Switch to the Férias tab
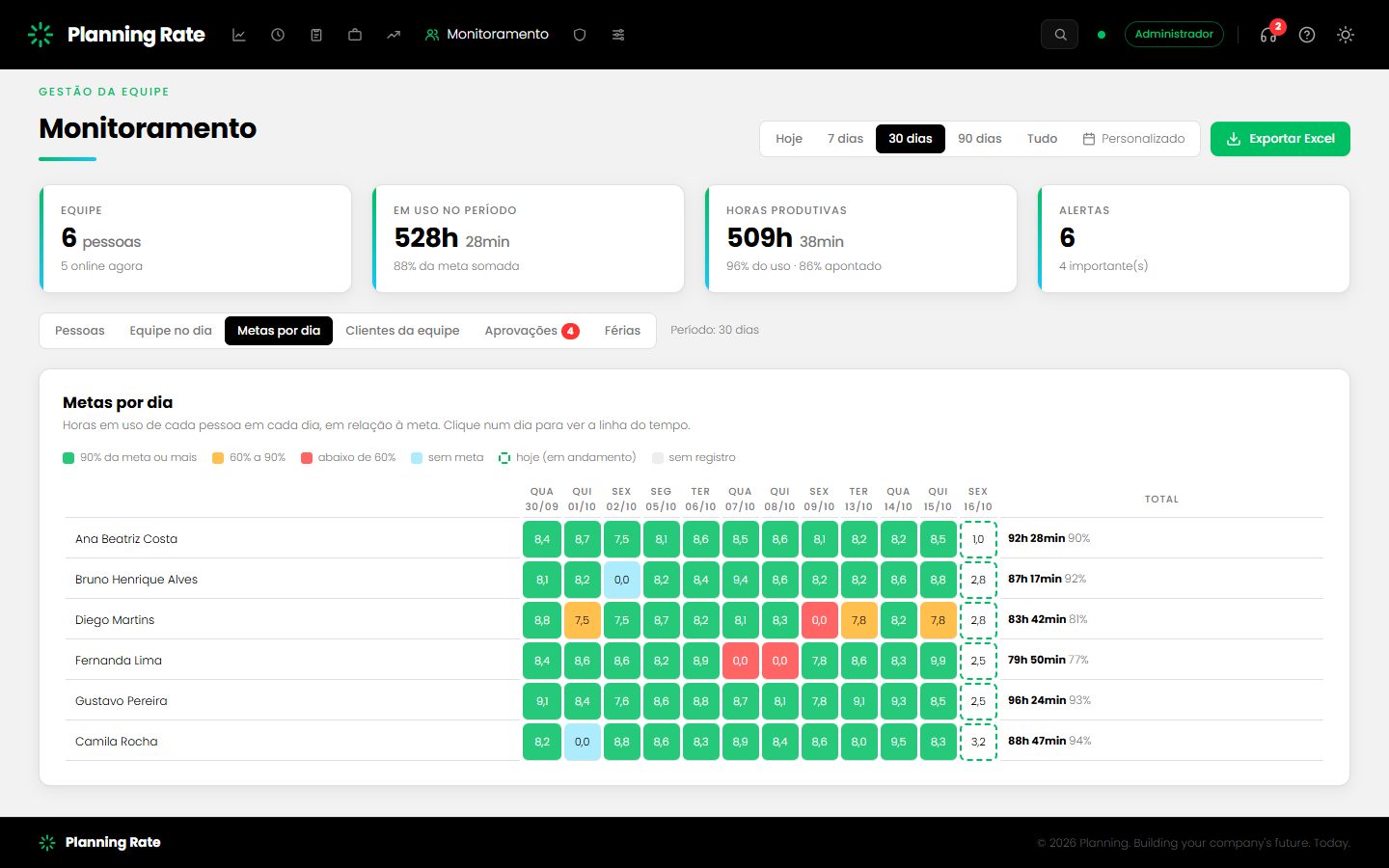The width and height of the screenshot is (1389, 868). [x=622, y=331]
